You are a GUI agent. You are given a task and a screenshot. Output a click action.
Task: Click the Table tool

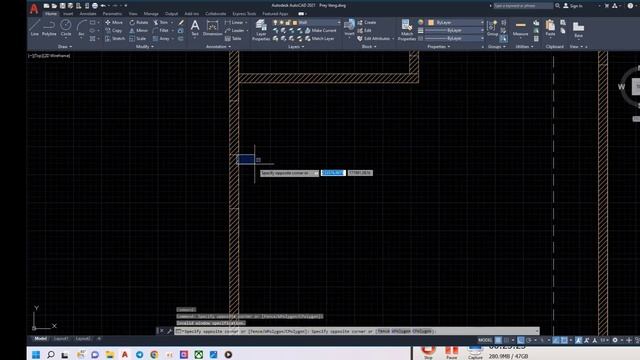coord(233,39)
